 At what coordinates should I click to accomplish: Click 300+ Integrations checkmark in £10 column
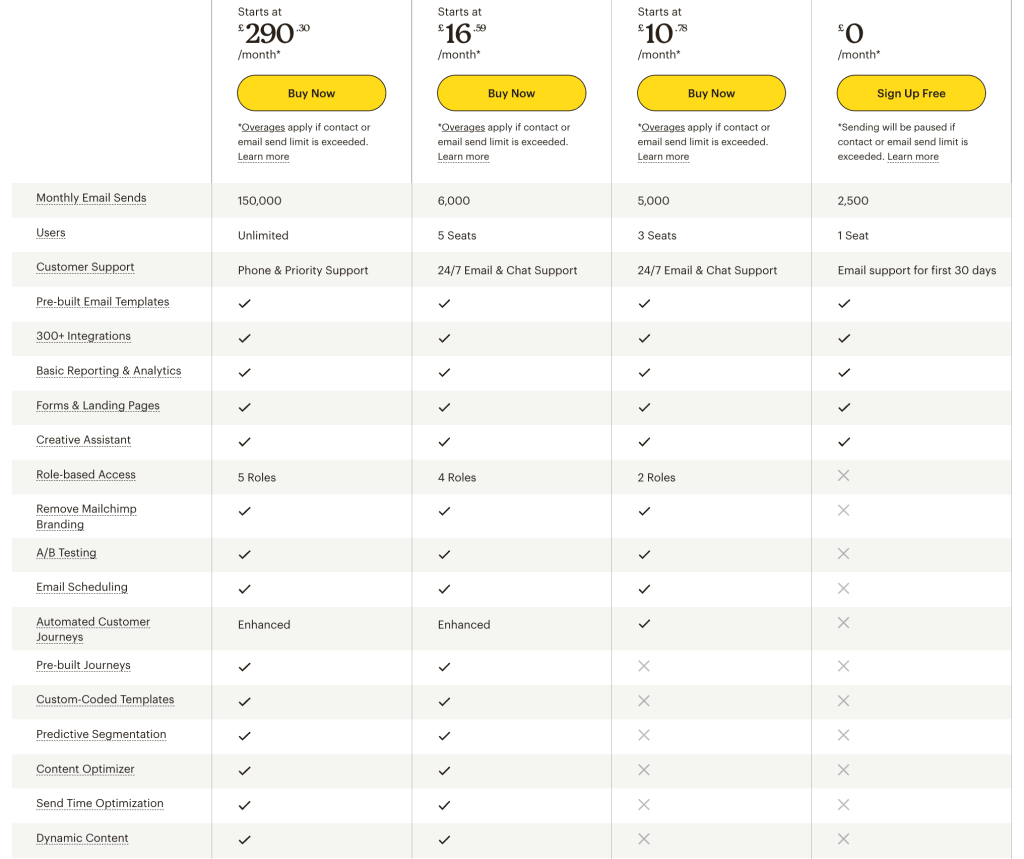pyautogui.click(x=644, y=338)
